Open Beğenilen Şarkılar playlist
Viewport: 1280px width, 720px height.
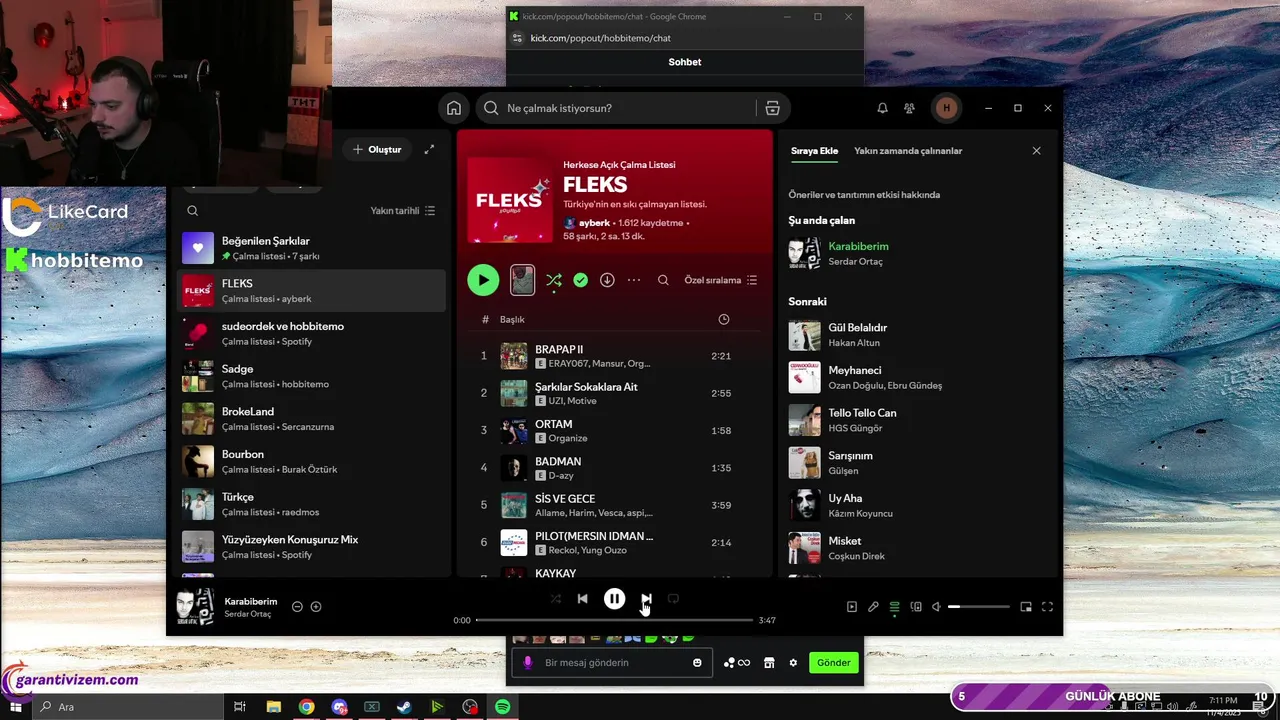[x=311, y=248]
